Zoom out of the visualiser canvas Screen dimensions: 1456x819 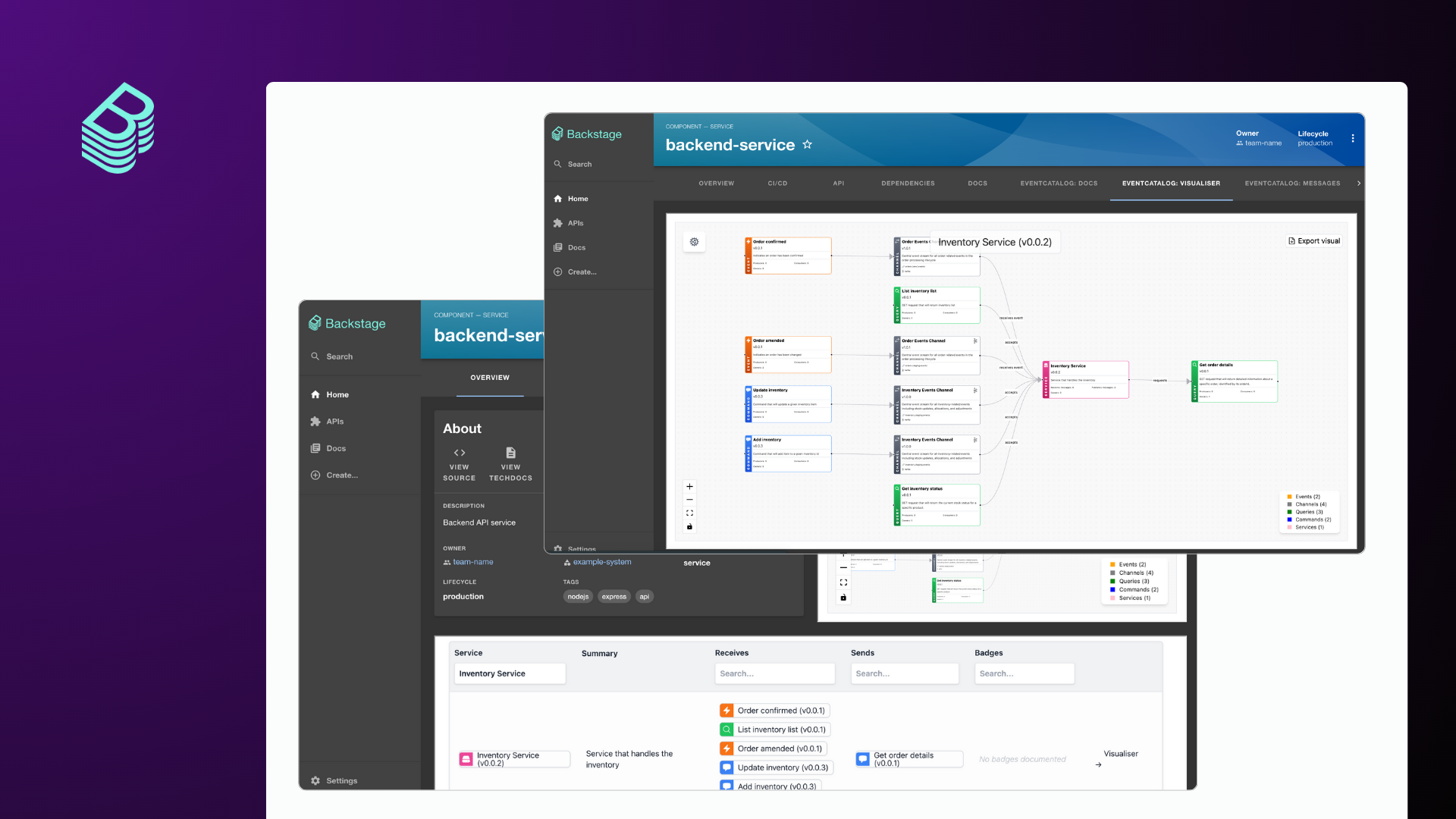tap(689, 500)
